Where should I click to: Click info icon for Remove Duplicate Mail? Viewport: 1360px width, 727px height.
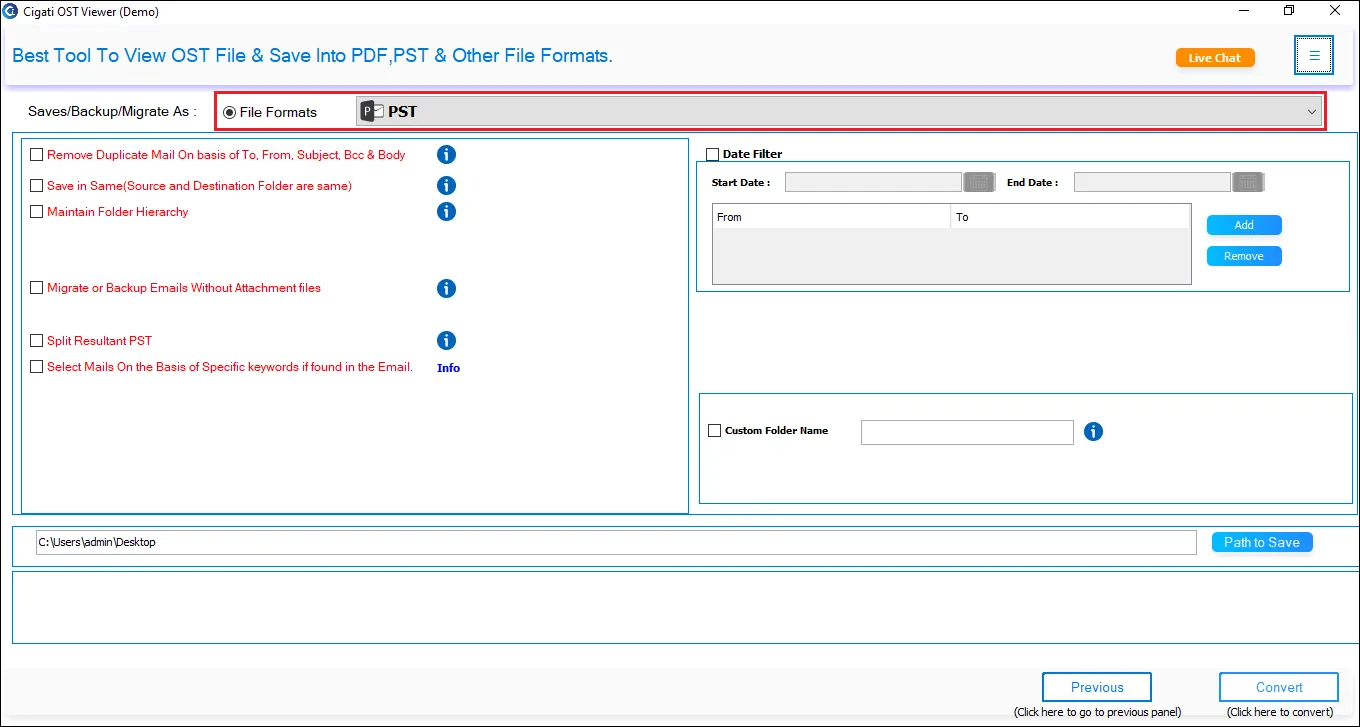click(446, 154)
